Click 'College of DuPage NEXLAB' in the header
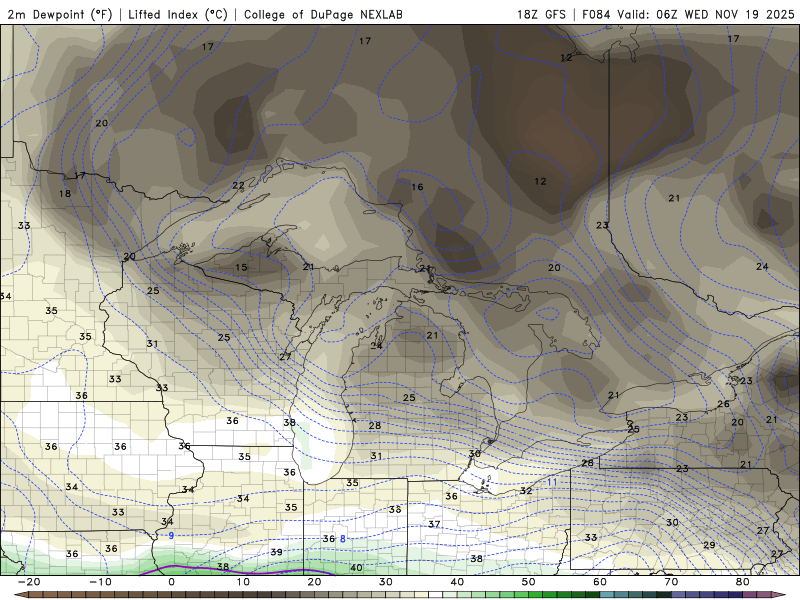 pyautogui.click(x=323, y=14)
